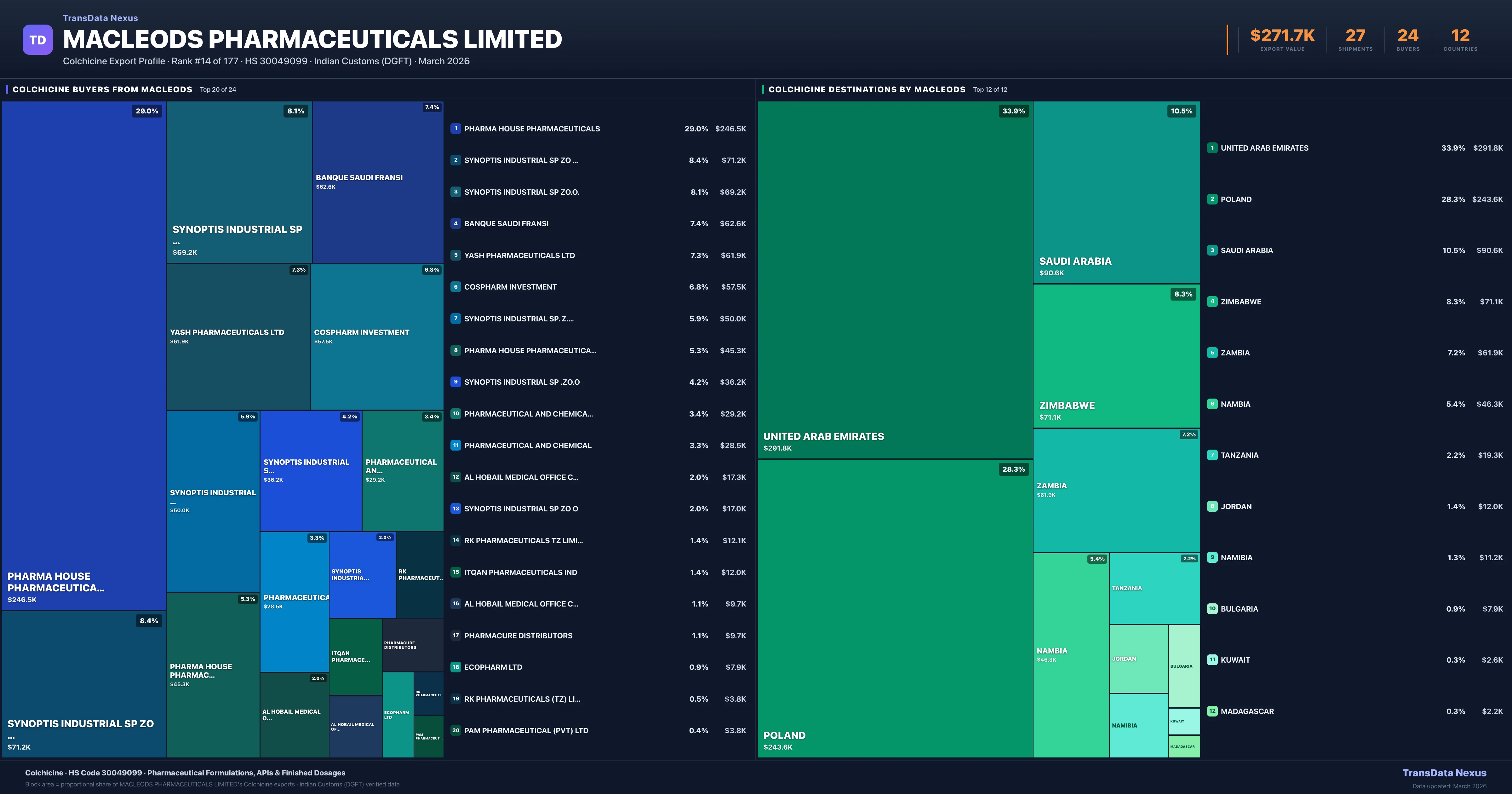Select the Poland treemap block
1512x794 pixels.
coord(895,608)
